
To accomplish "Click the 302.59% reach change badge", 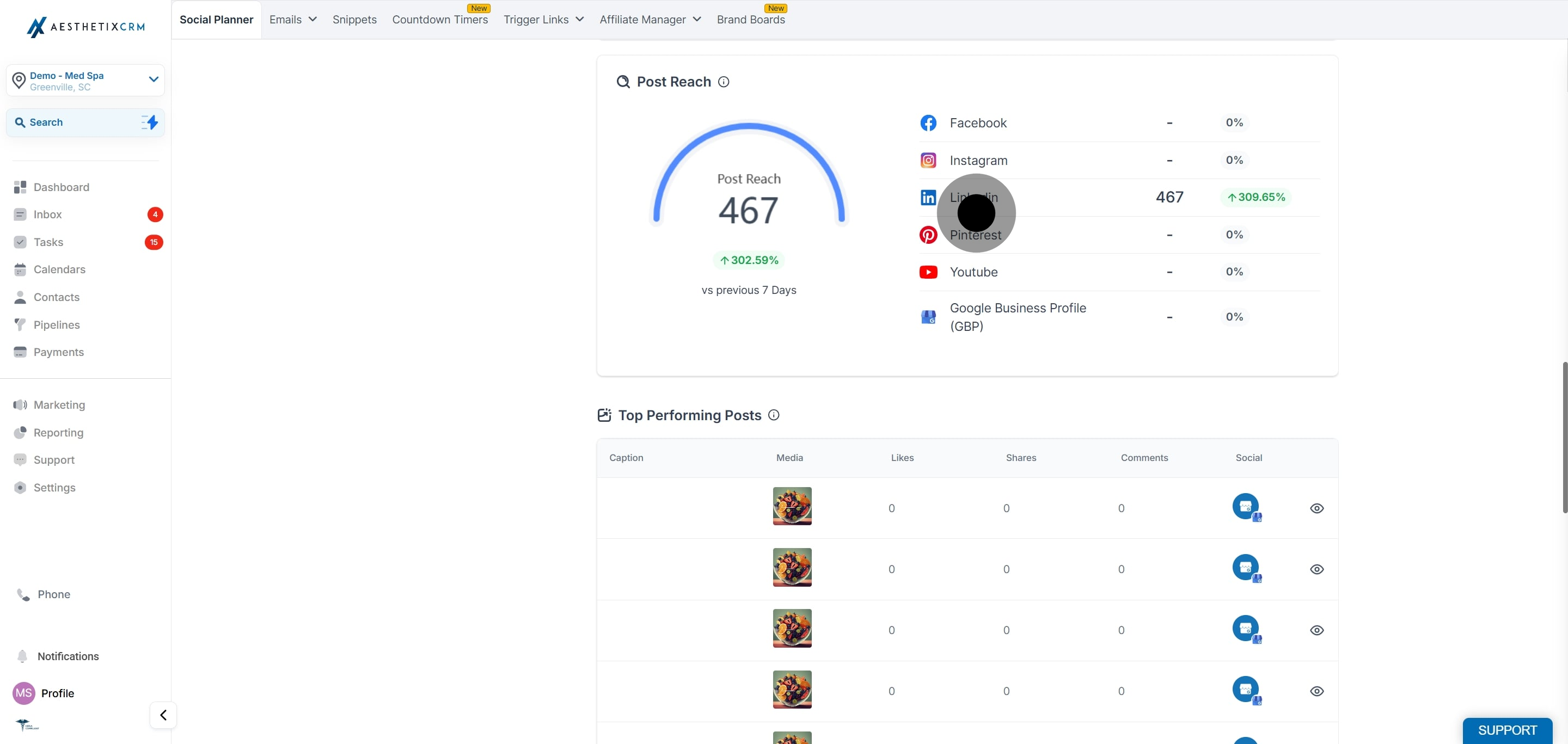I will pyautogui.click(x=749, y=260).
